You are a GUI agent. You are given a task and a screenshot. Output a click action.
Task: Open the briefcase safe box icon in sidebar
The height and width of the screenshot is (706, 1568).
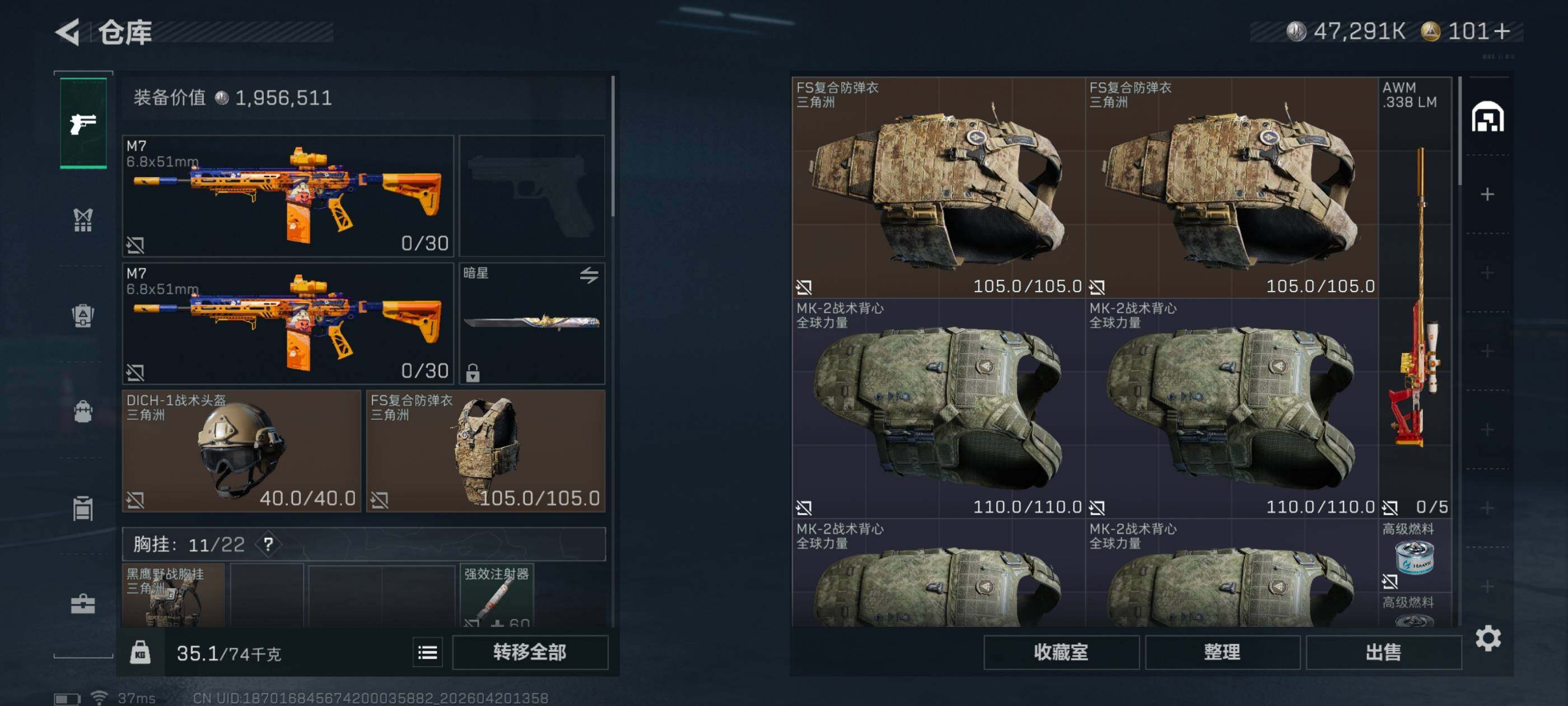[83, 603]
